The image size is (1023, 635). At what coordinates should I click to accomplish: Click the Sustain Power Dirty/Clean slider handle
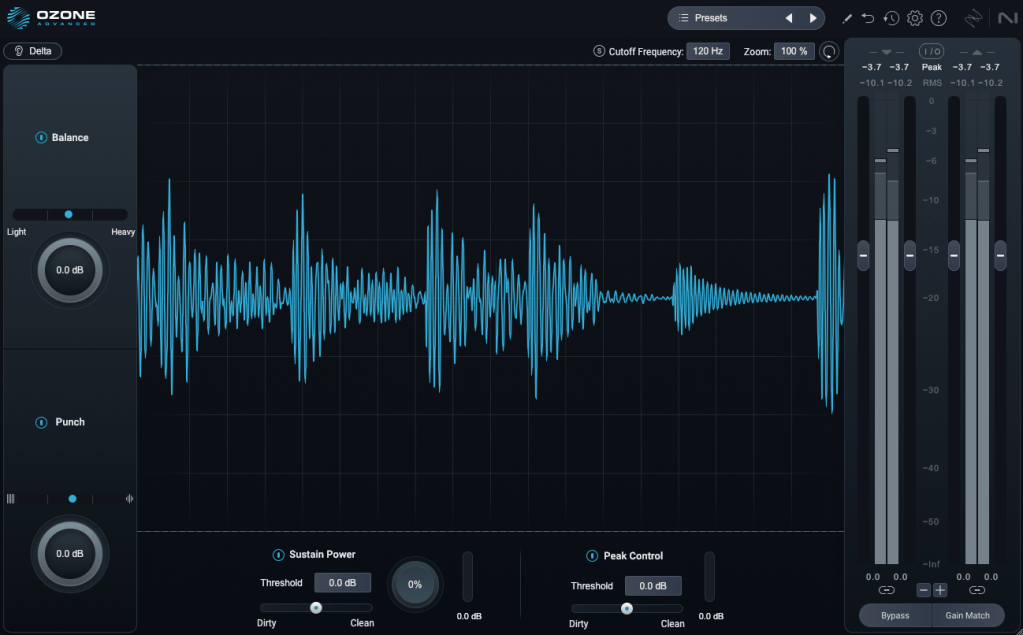(x=316, y=607)
